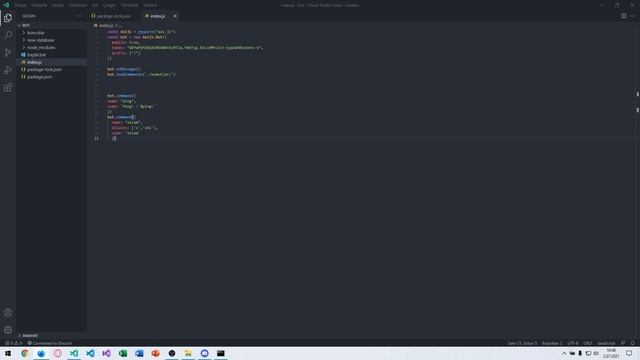640x360 pixels.
Task: Click index.js breadcrumb above the editor
Action: pos(106,25)
